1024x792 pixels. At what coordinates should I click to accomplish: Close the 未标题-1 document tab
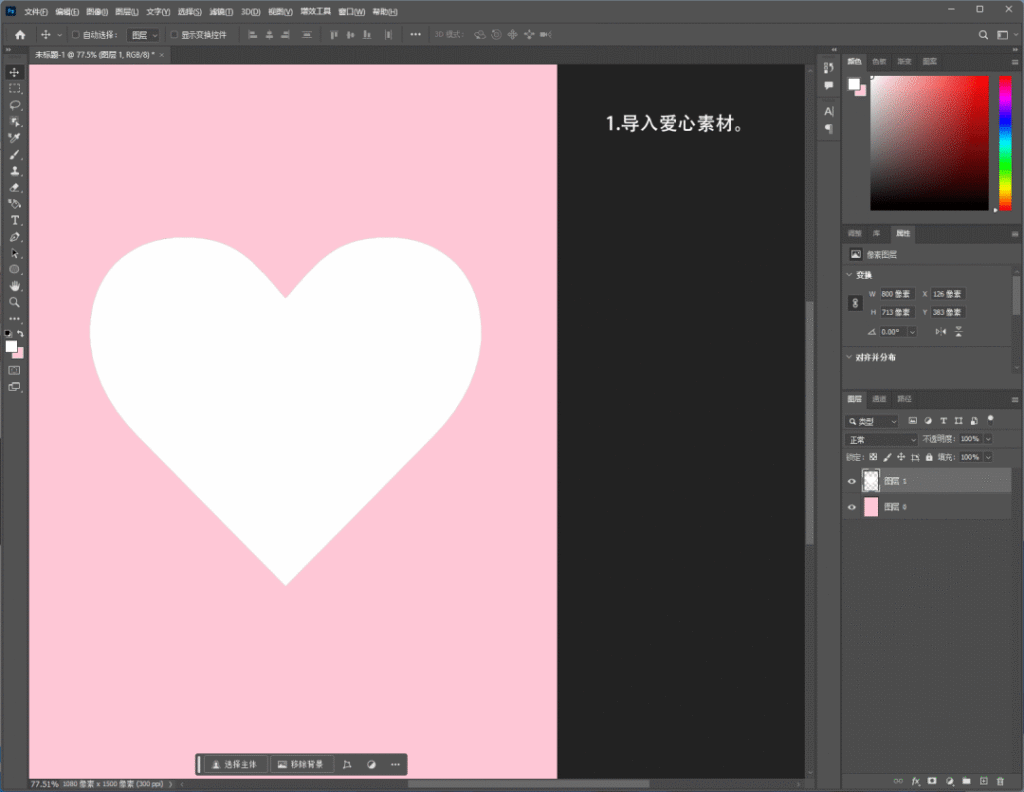[x=162, y=55]
